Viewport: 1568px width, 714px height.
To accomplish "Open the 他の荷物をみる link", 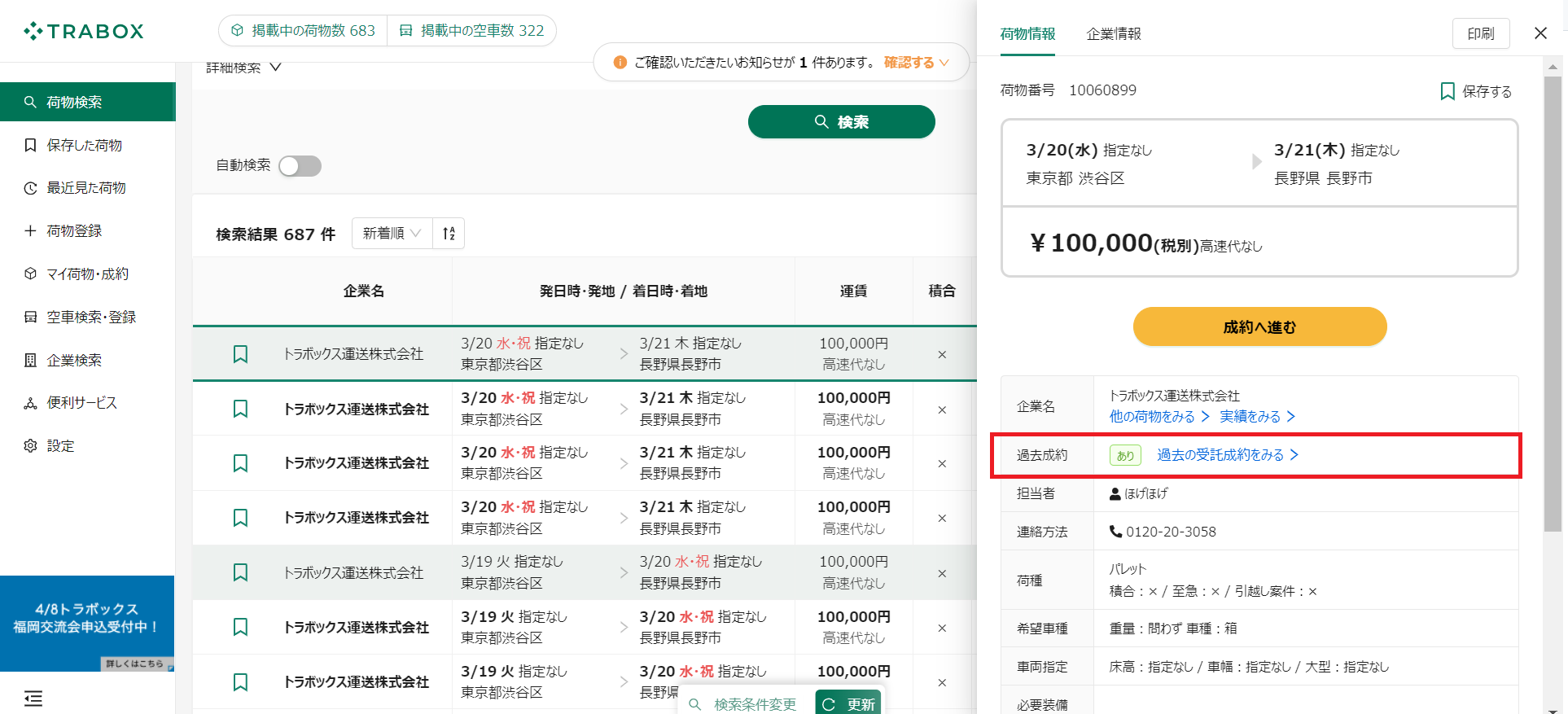I will [x=1159, y=417].
